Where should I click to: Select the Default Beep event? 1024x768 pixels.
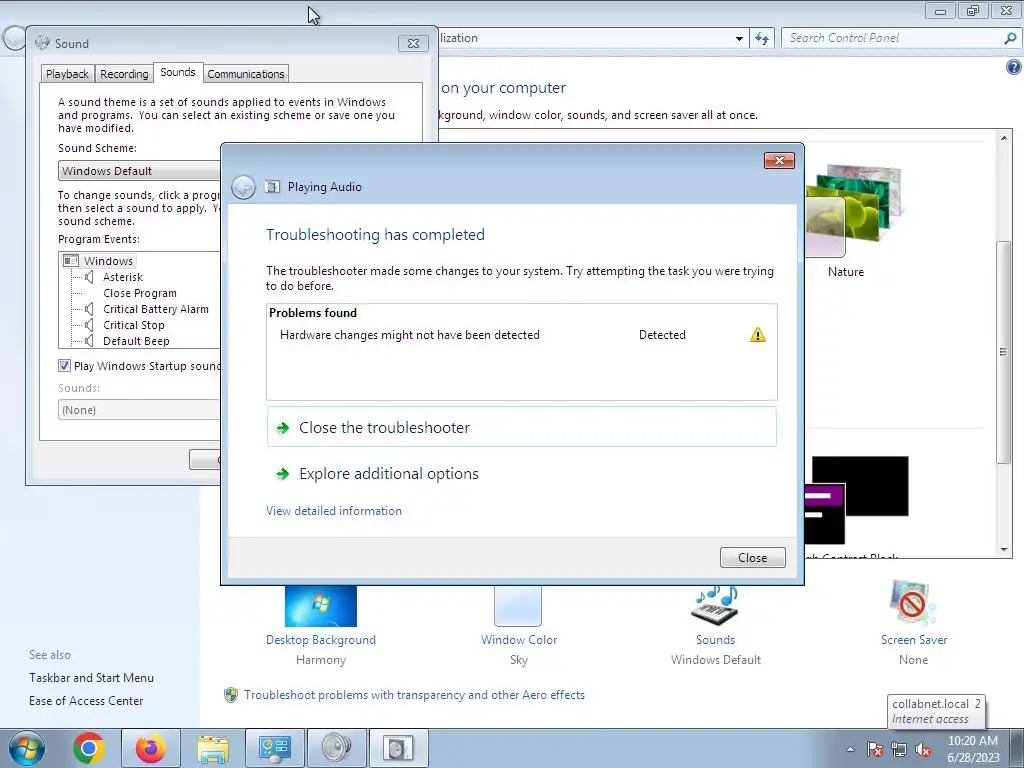(136, 341)
